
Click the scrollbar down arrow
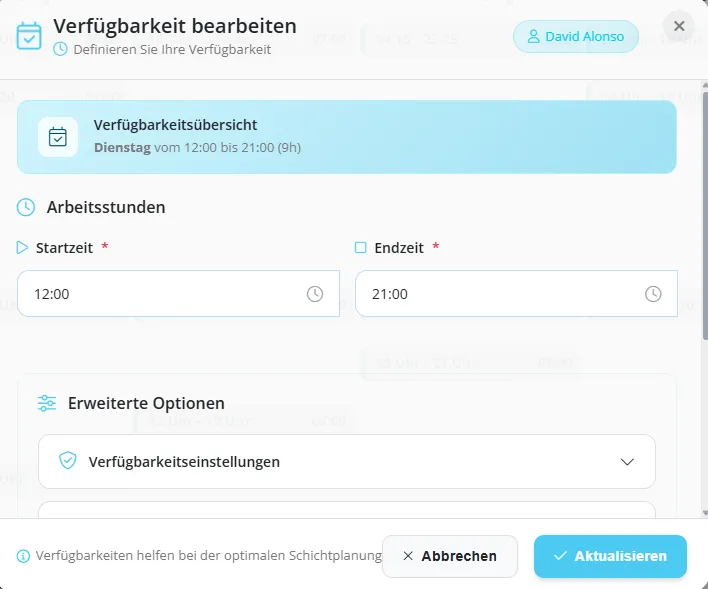tap(705, 514)
